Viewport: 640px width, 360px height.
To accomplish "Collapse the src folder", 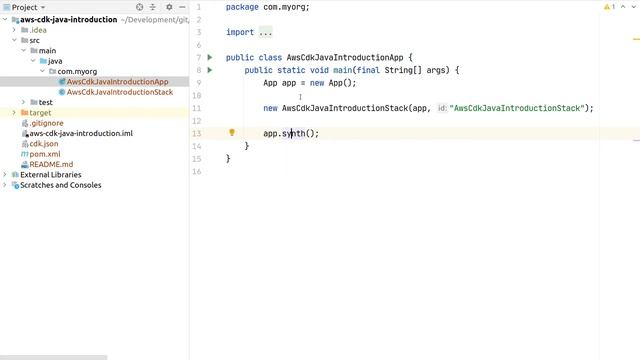I will [14, 40].
